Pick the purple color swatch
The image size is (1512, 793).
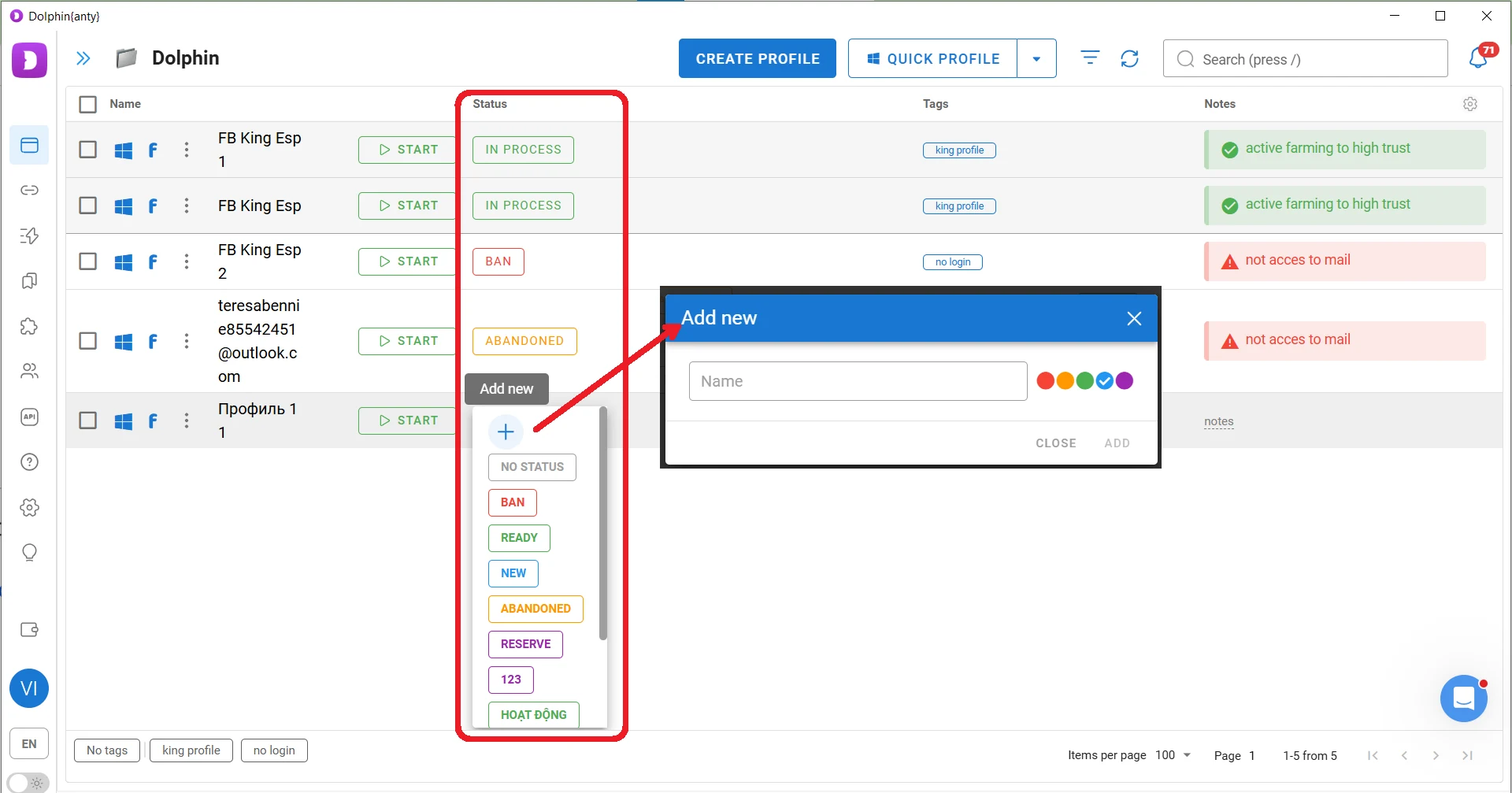click(1125, 381)
